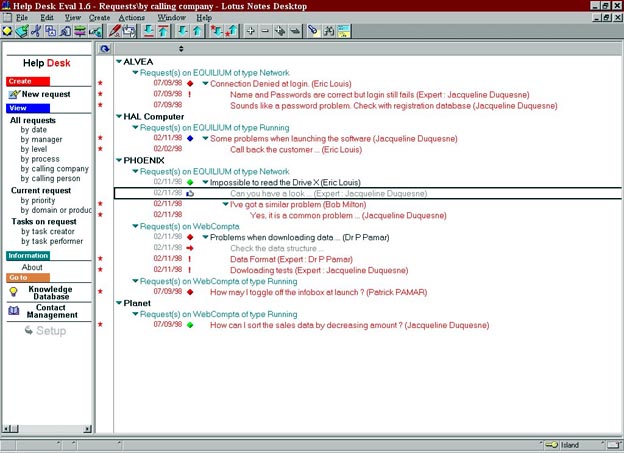Screen dimensions: 624x453
Task: Click the New request link
Action: tap(46, 94)
